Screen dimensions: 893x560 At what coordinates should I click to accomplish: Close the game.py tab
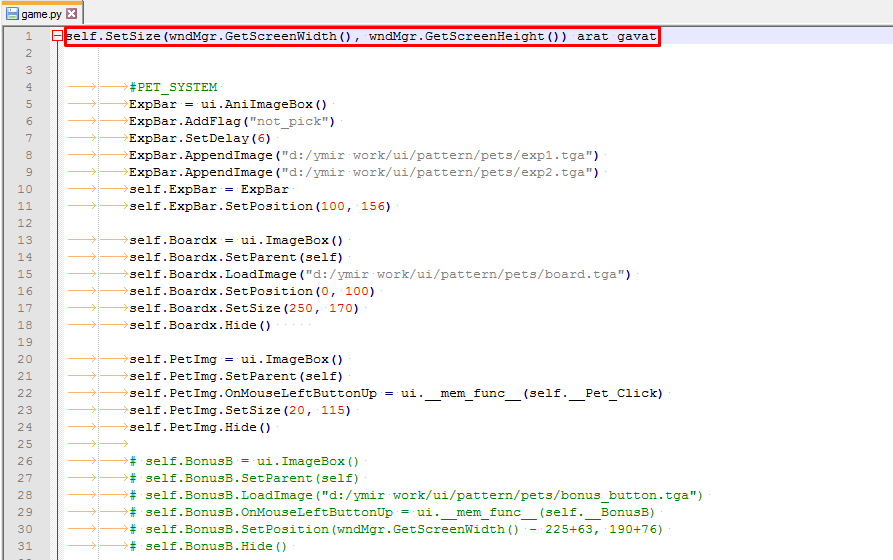pos(72,14)
